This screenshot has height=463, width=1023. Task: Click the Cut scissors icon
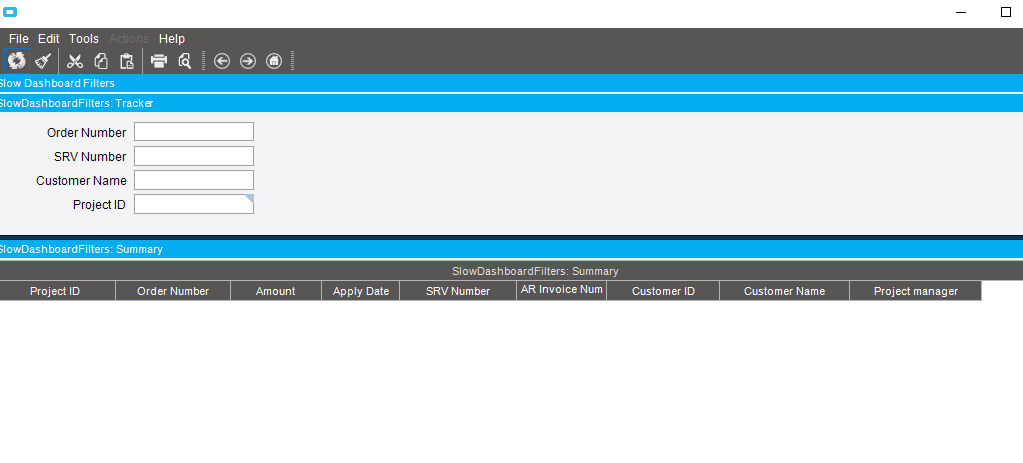75,61
